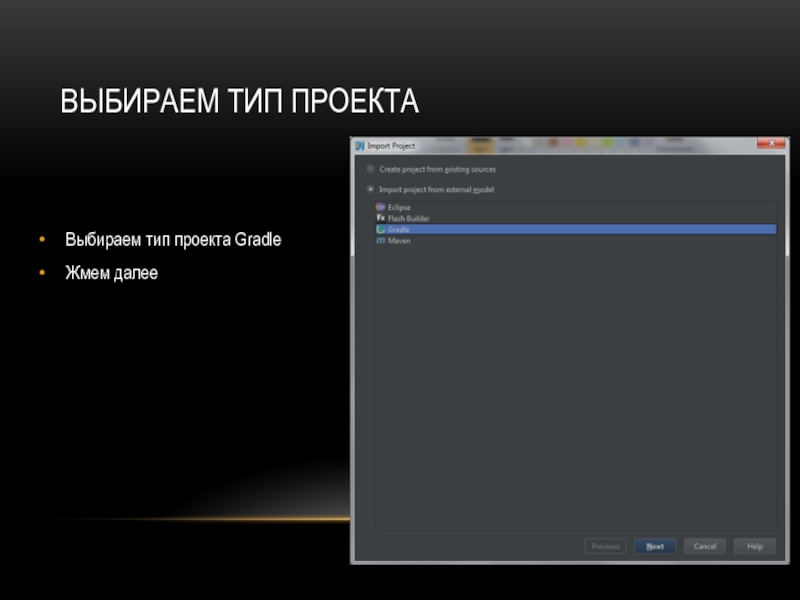Choose Flash Builder as external model
The width and height of the screenshot is (800, 600).
point(576,218)
